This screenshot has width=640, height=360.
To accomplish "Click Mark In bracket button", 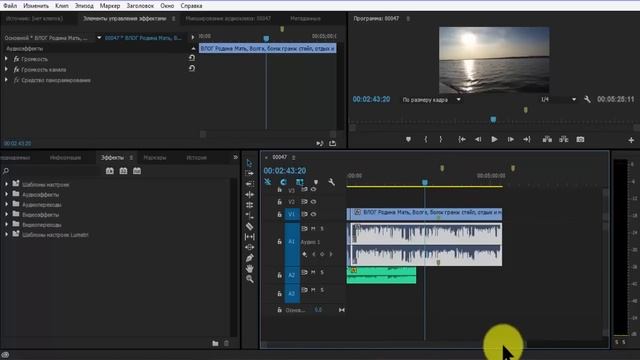I will (426, 140).
